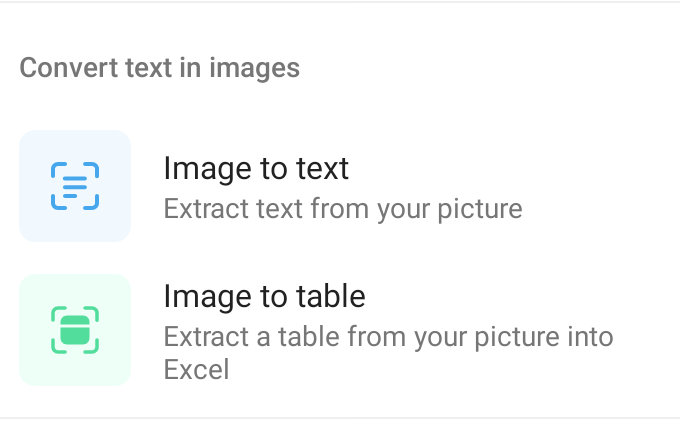Click the "Image to text" title

click(x=256, y=168)
